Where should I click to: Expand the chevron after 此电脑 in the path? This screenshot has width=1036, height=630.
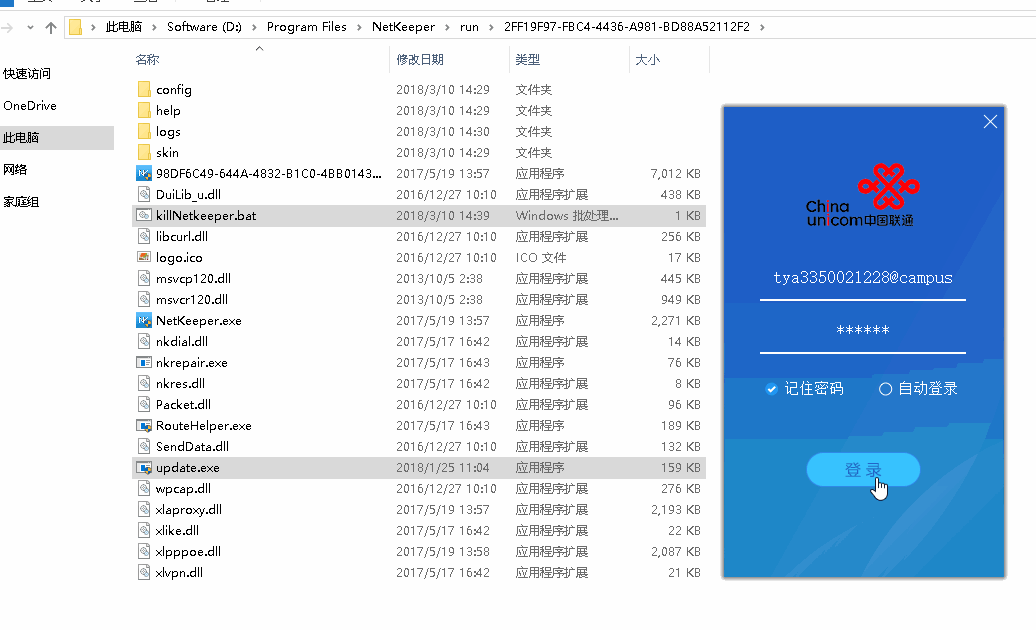tap(154, 27)
